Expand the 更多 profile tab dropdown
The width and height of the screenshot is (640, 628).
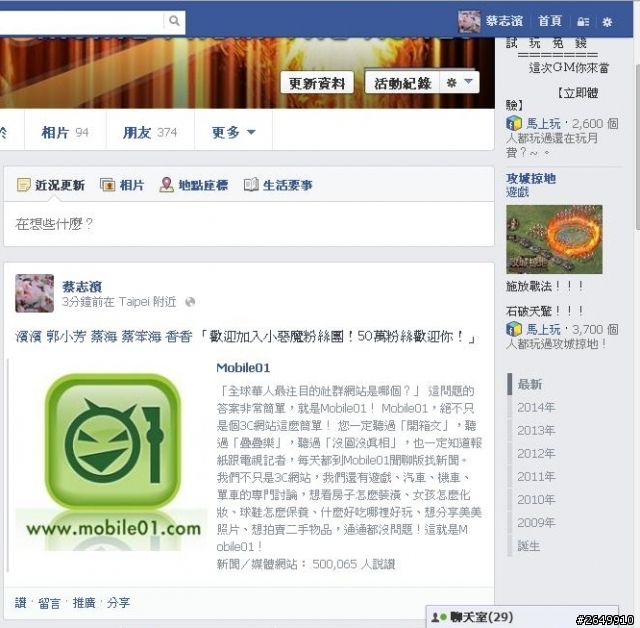pyautogui.click(x=233, y=132)
